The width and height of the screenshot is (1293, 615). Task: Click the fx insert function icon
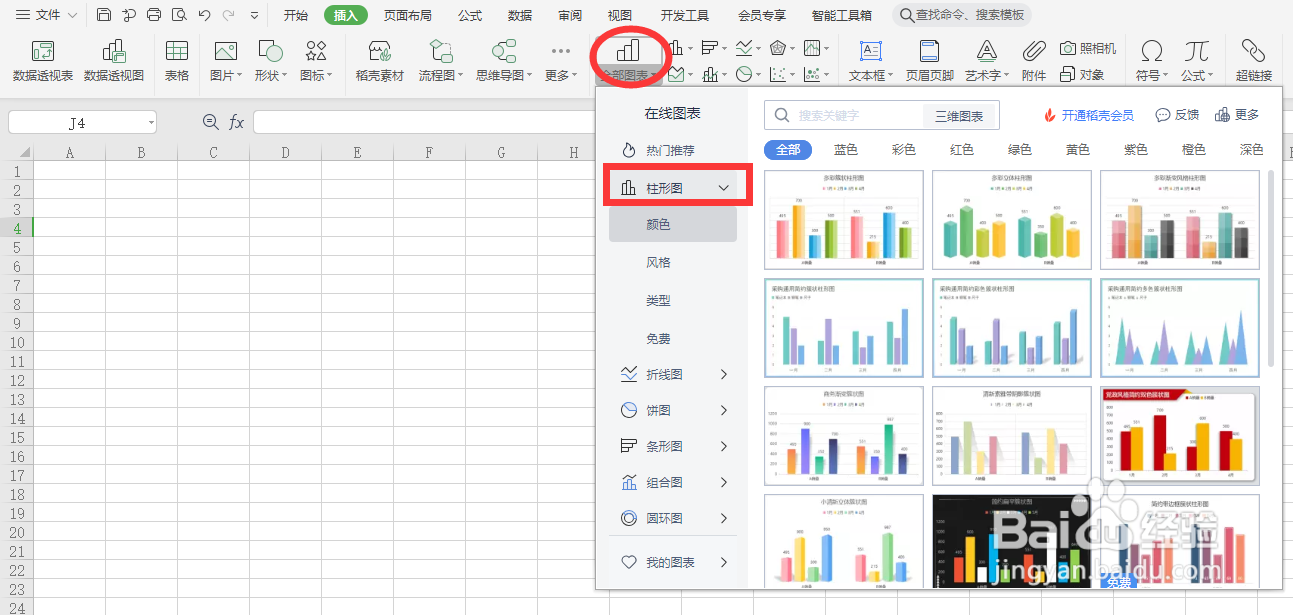[237, 122]
